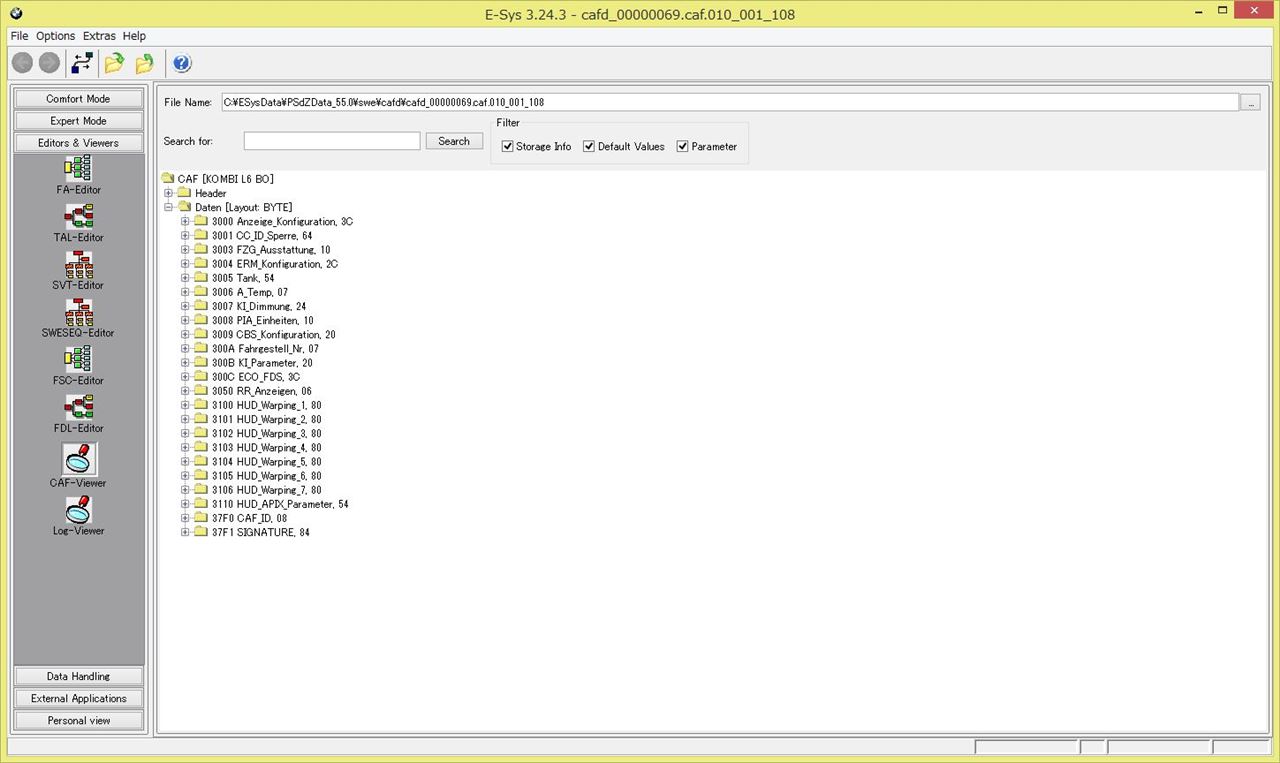Open the SVT-Editor
The width and height of the screenshot is (1280, 763).
click(79, 270)
